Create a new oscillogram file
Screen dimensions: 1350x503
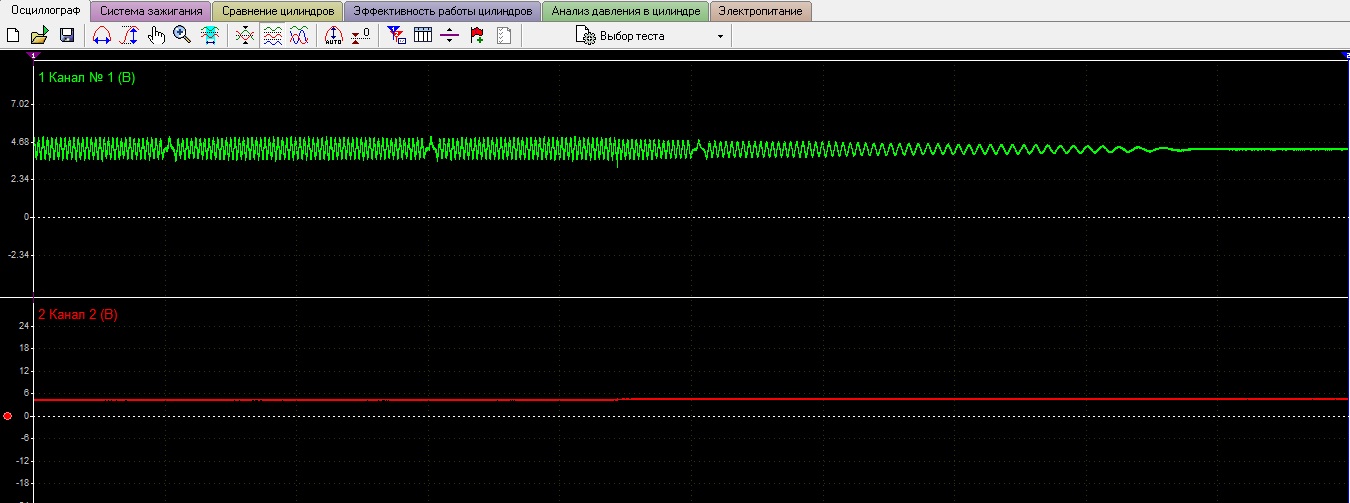coord(13,35)
